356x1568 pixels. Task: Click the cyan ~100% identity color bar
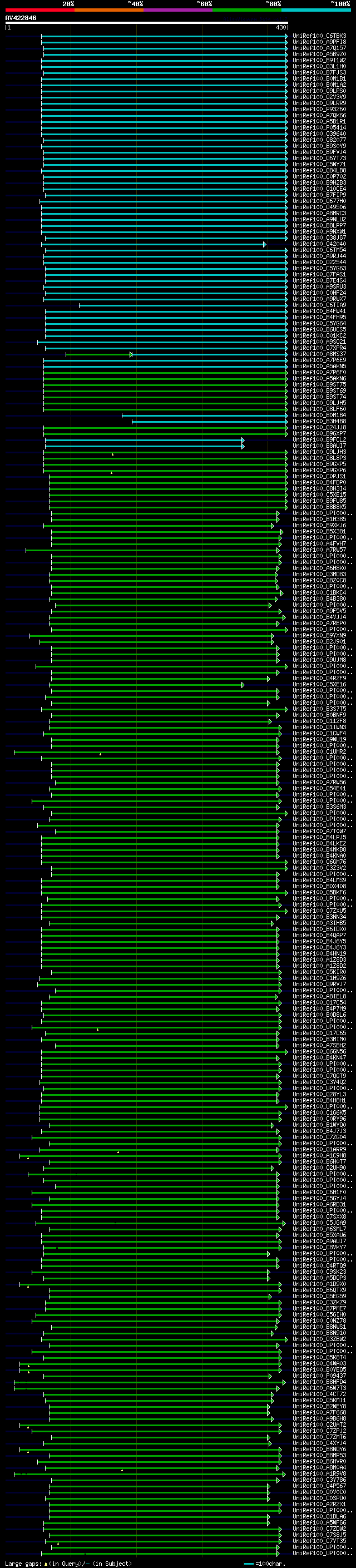click(x=317, y=10)
